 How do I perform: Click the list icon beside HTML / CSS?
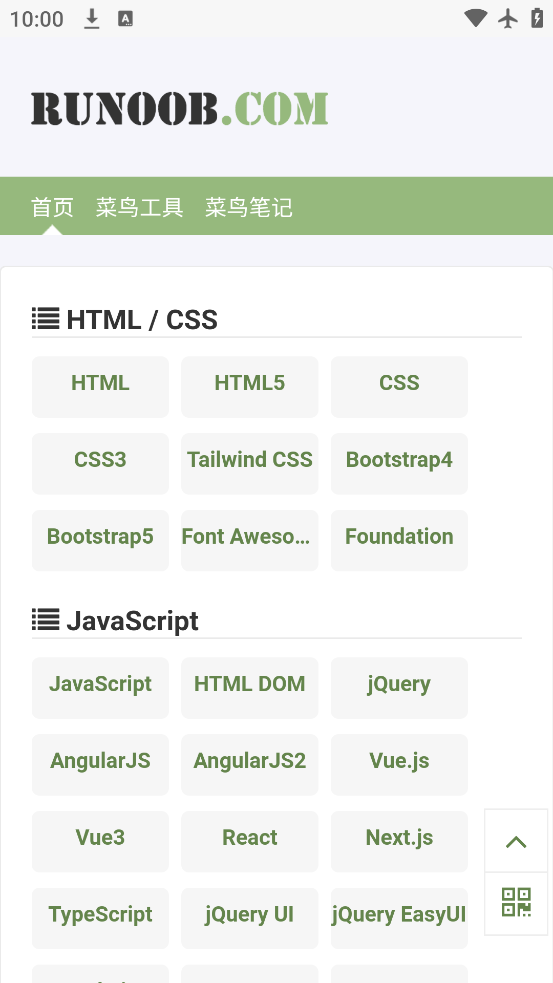tap(46, 318)
